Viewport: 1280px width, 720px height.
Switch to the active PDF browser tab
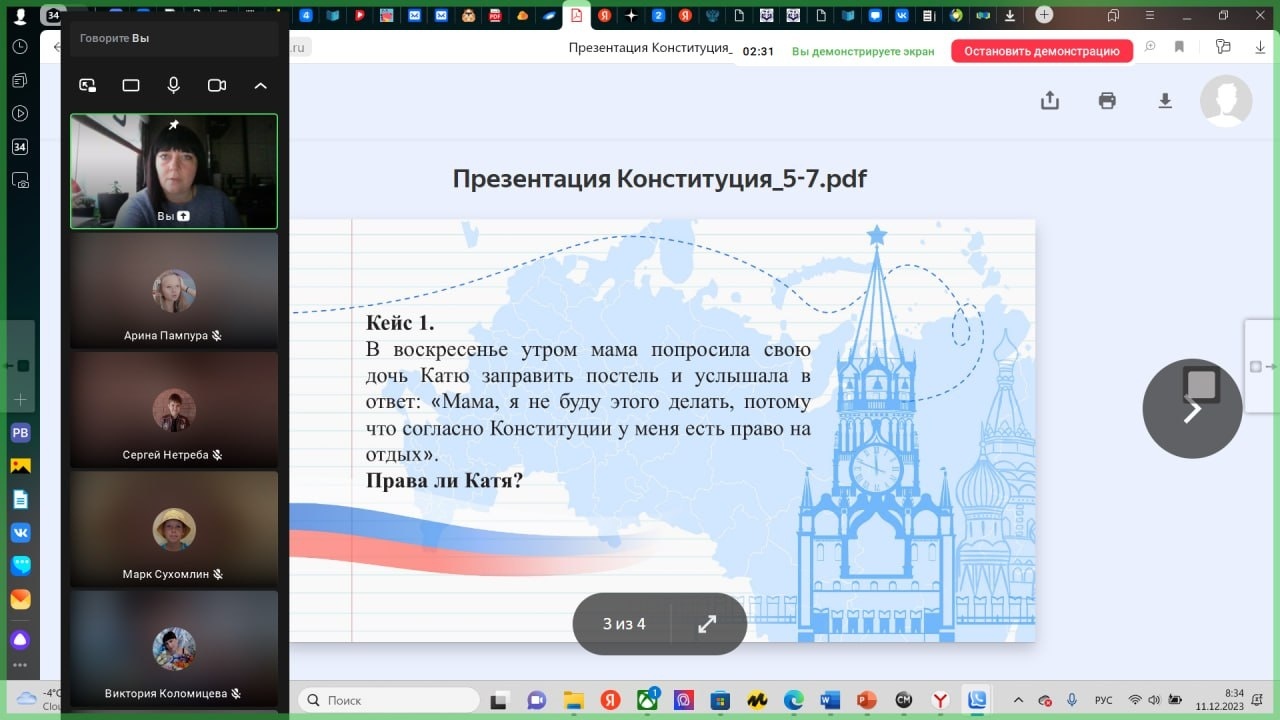click(576, 15)
